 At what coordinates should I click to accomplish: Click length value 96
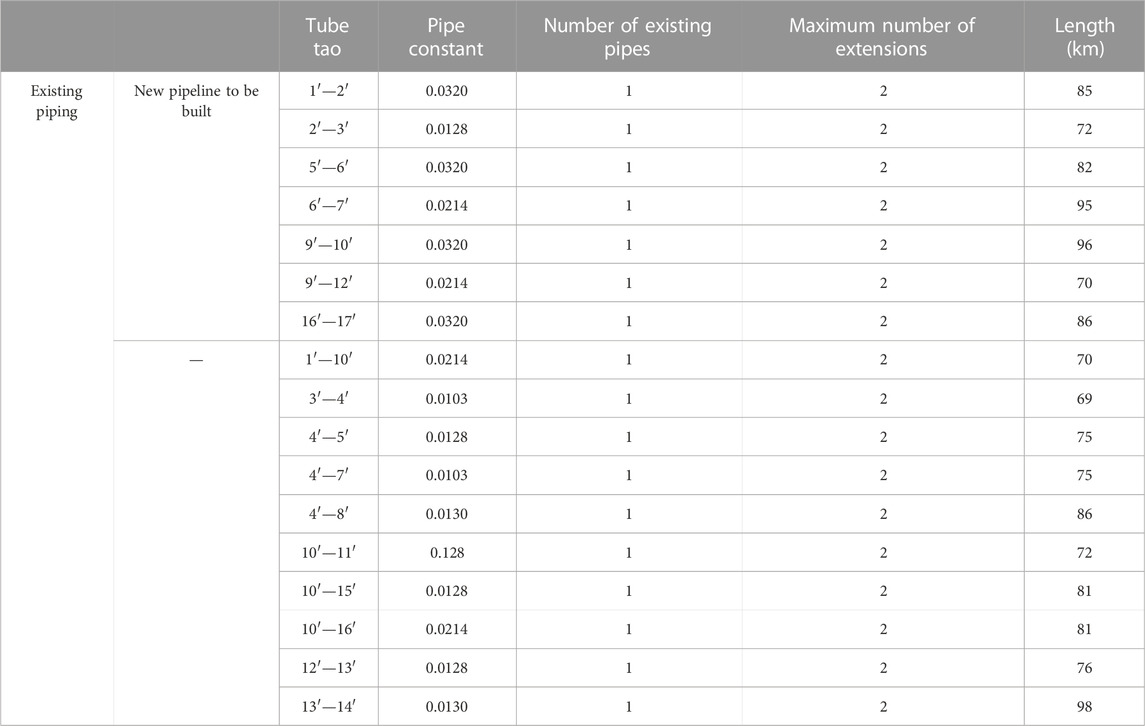[x=1084, y=244]
